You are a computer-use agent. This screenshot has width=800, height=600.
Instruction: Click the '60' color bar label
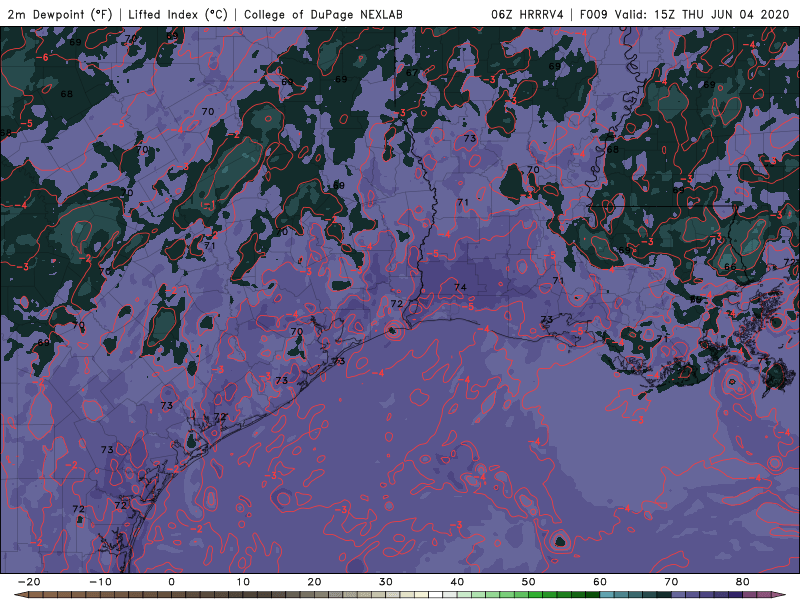(600, 582)
